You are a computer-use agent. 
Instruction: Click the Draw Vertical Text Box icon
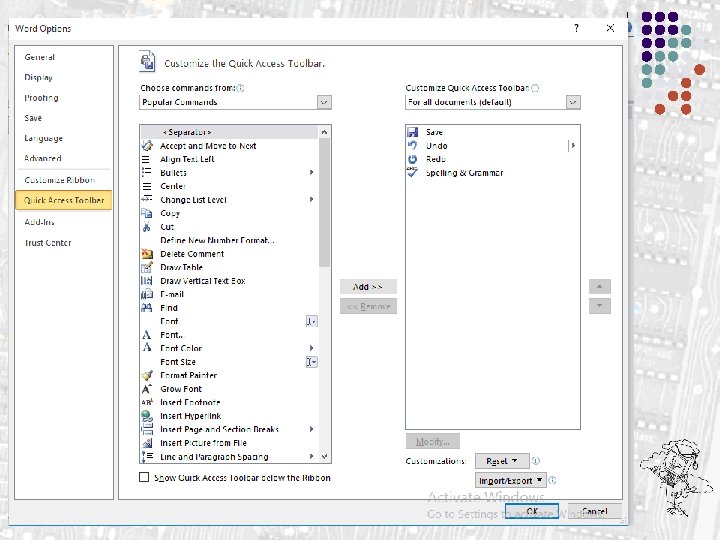pos(146,281)
